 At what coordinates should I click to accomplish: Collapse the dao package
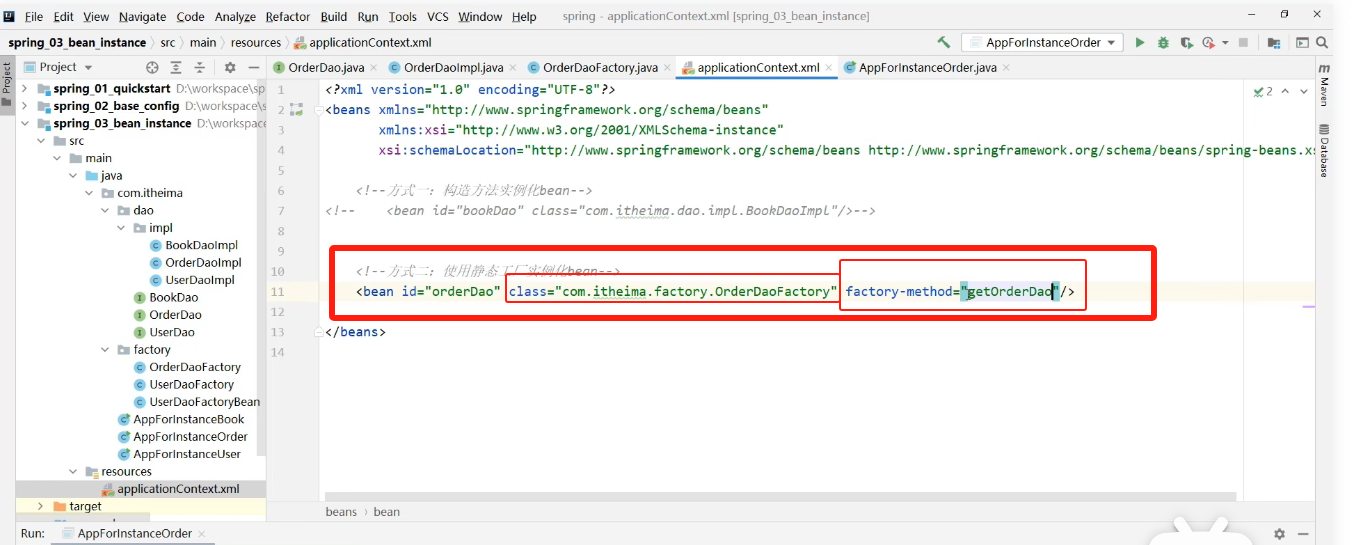coord(107,210)
